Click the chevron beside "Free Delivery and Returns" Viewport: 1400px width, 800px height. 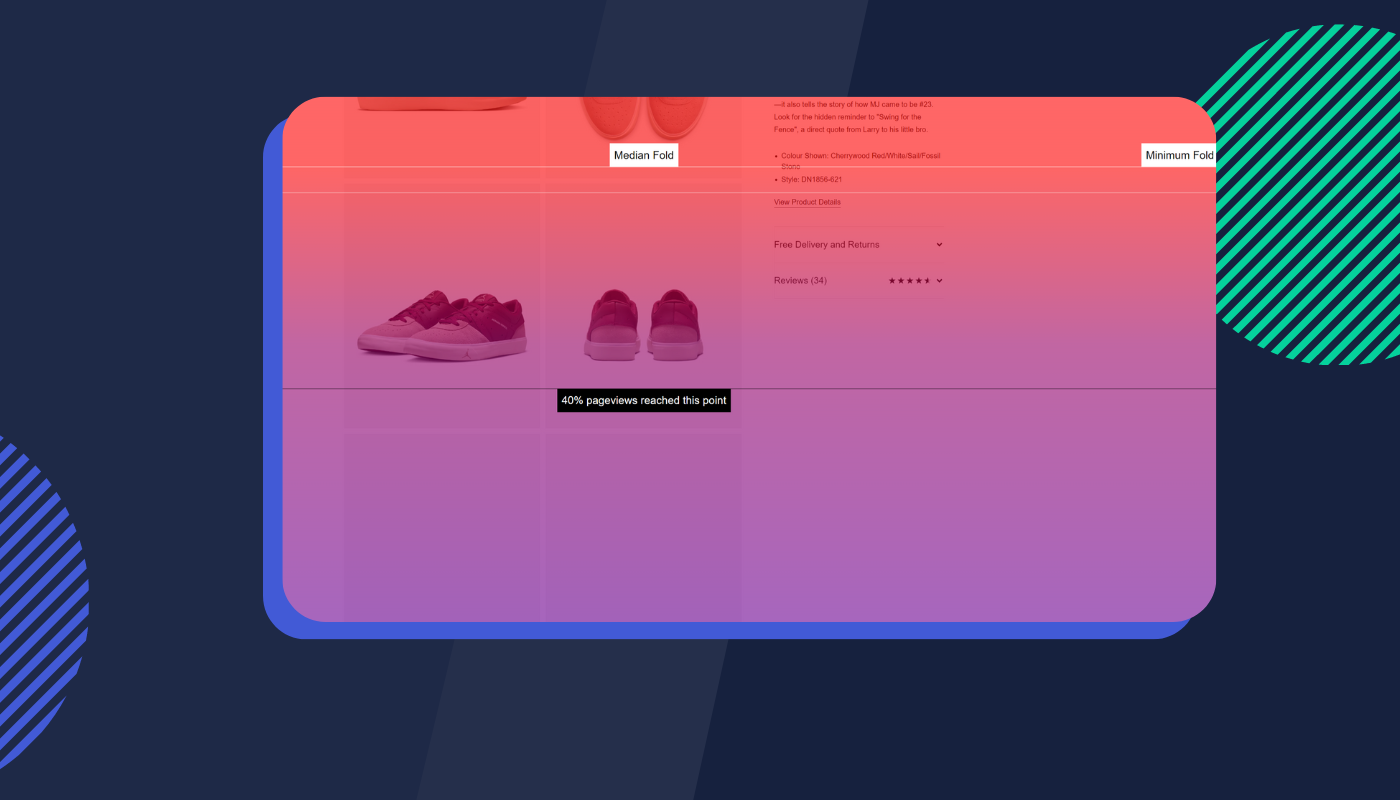point(938,244)
